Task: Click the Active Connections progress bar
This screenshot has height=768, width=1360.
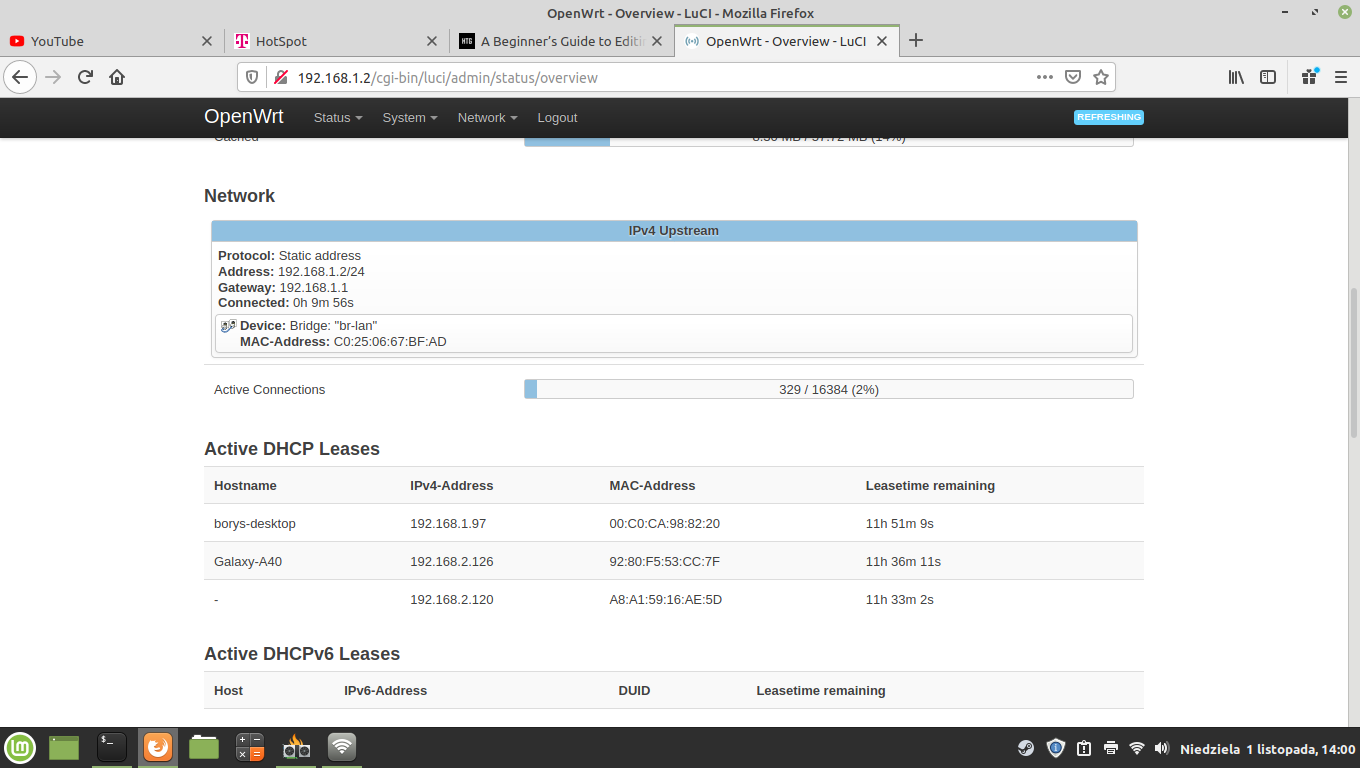Action: 828,389
